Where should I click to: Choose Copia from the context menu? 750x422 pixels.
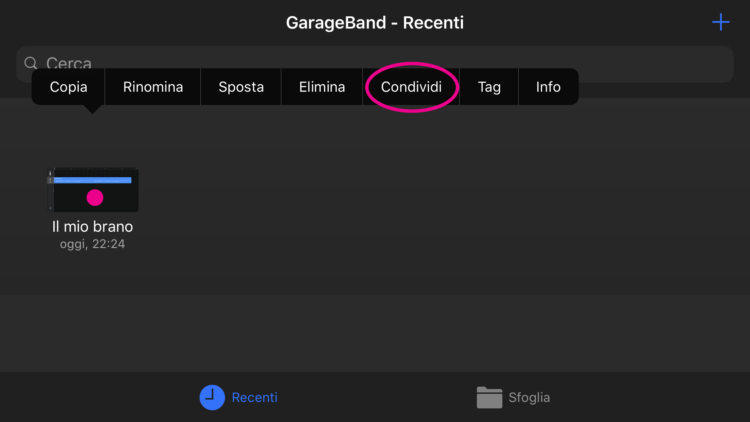click(x=68, y=87)
